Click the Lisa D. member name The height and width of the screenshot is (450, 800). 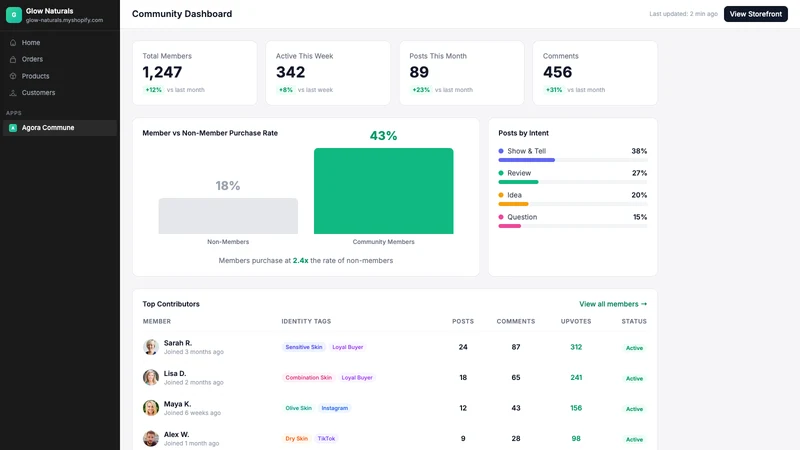pyautogui.click(x=175, y=373)
